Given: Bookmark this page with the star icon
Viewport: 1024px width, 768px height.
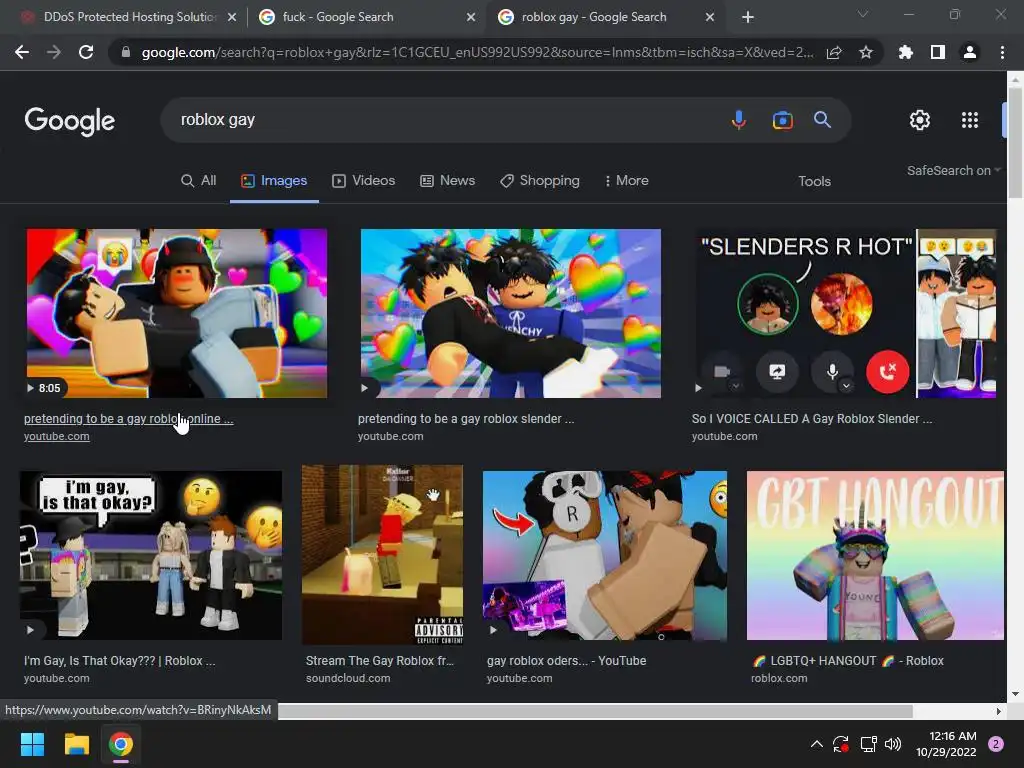Looking at the screenshot, I should pyautogui.click(x=866, y=52).
